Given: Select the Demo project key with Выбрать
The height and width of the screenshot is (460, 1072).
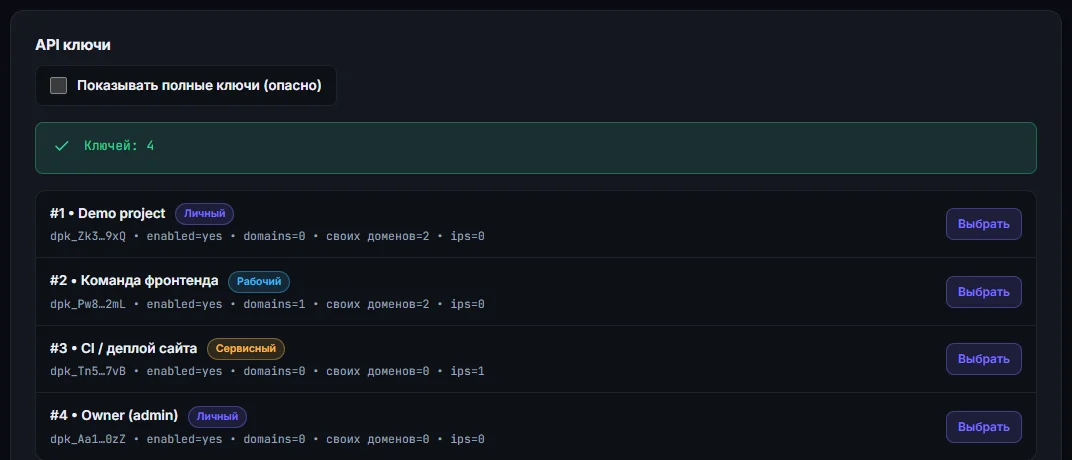Looking at the screenshot, I should 983,224.
